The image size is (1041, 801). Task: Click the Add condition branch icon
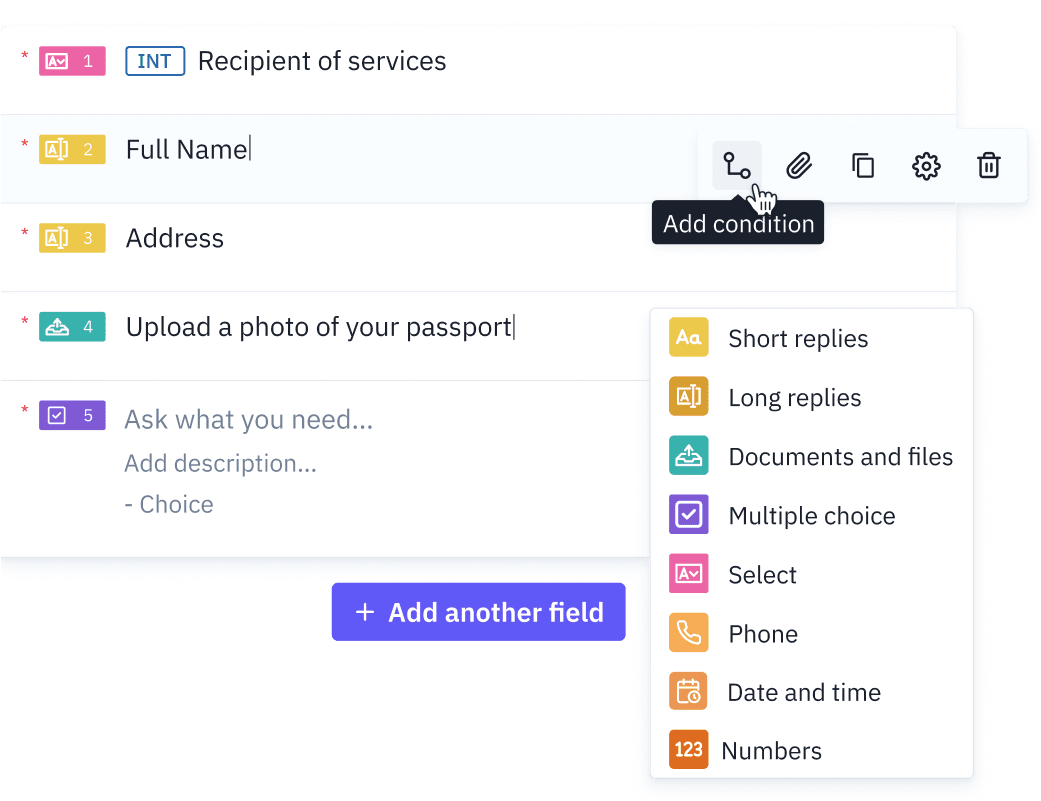click(737, 165)
